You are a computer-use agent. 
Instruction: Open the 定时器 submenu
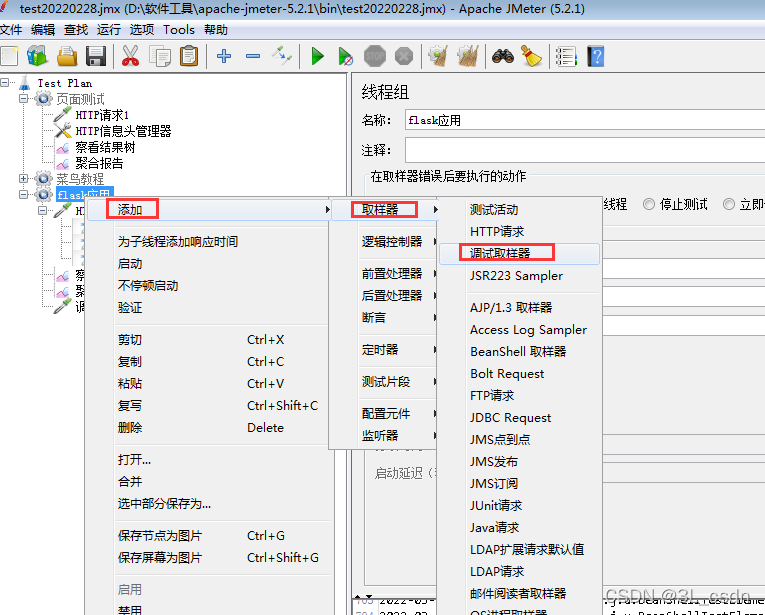(x=384, y=350)
